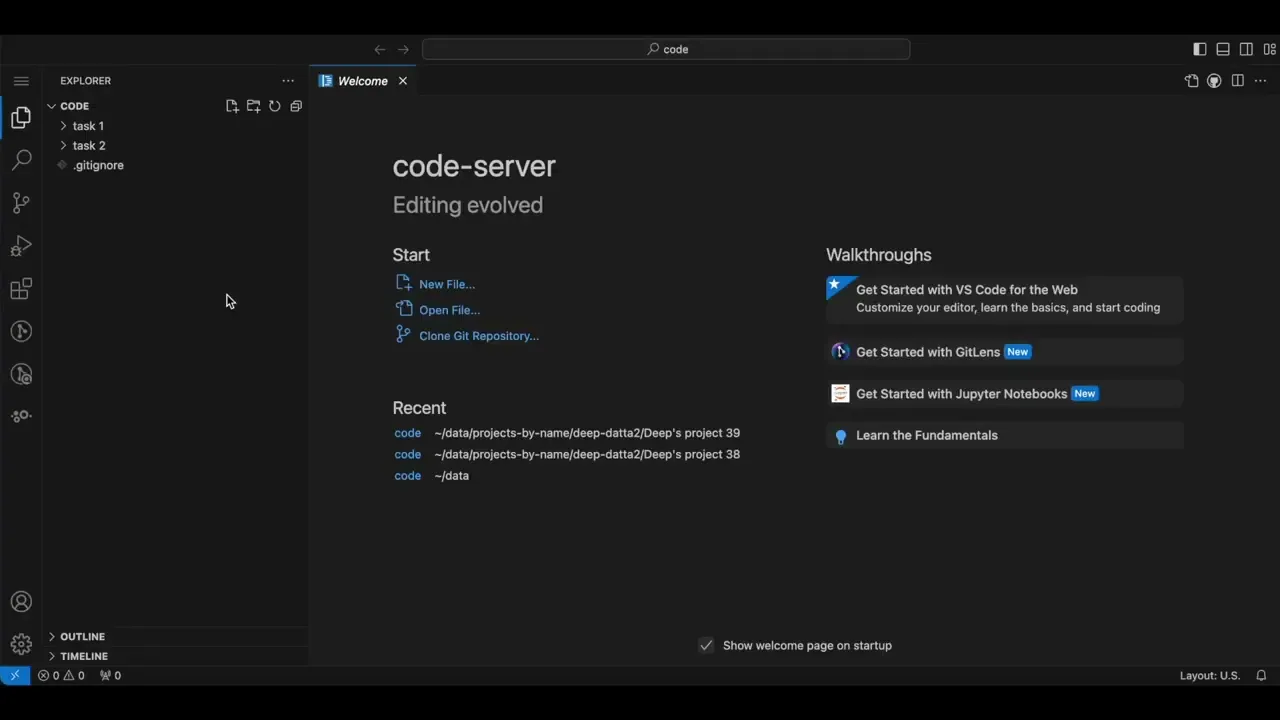Open the customize layout icon
Viewport: 1280px width, 720px height.
coord(1270,49)
